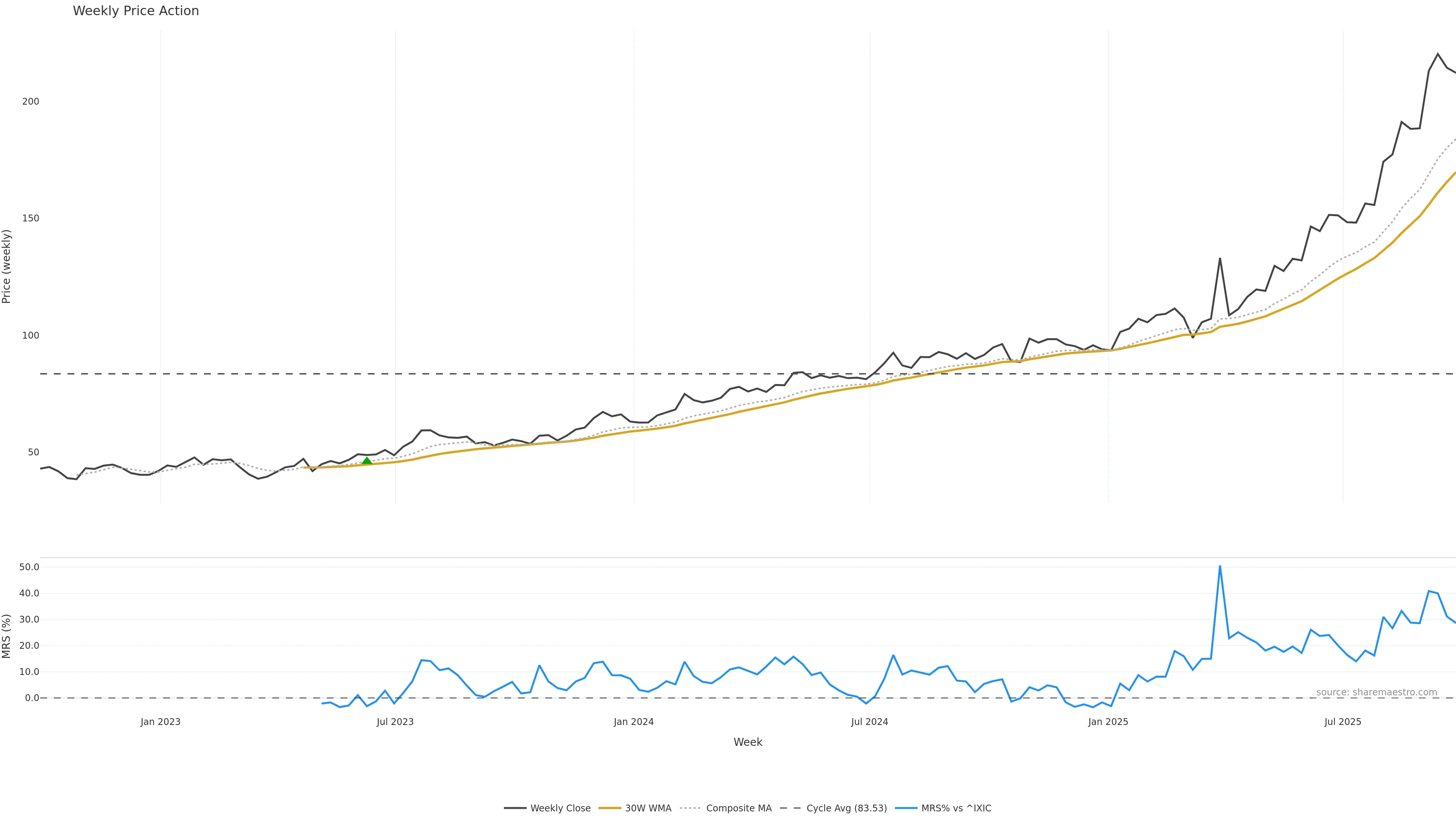Click the dotted Composite MA legend swatch

click(690, 808)
